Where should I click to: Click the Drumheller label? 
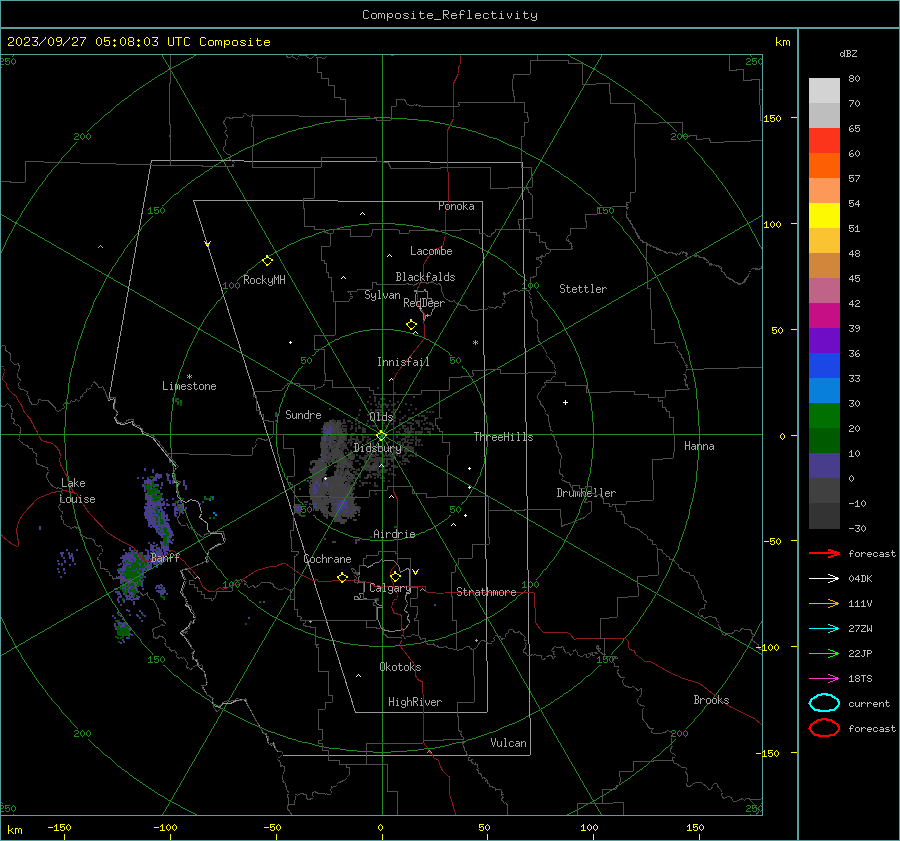586,493
